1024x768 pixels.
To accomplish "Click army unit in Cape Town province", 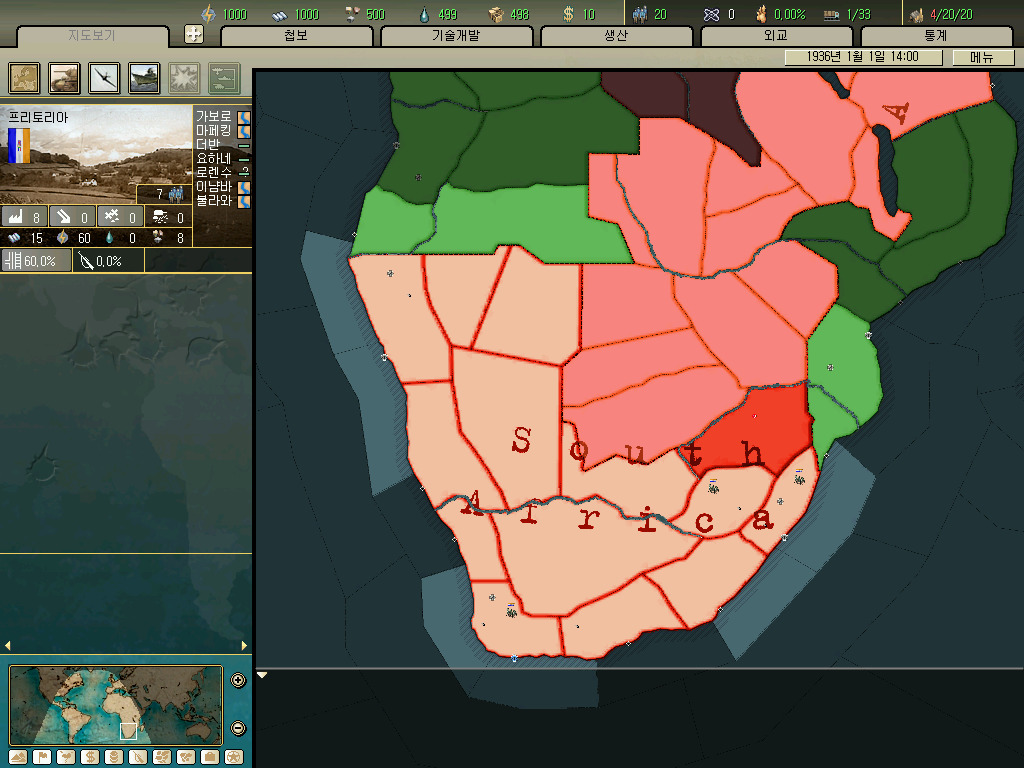I will 511,611.
